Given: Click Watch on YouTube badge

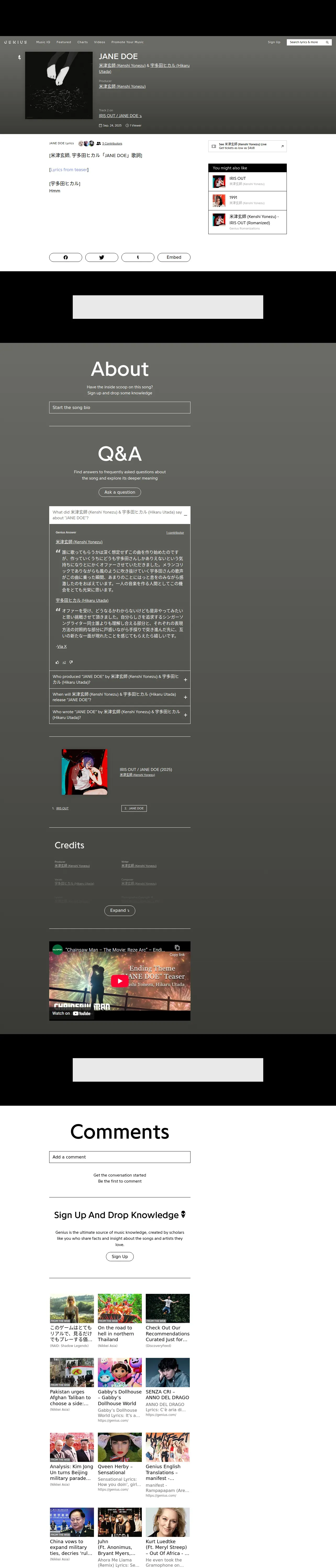Looking at the screenshot, I should (71, 1013).
